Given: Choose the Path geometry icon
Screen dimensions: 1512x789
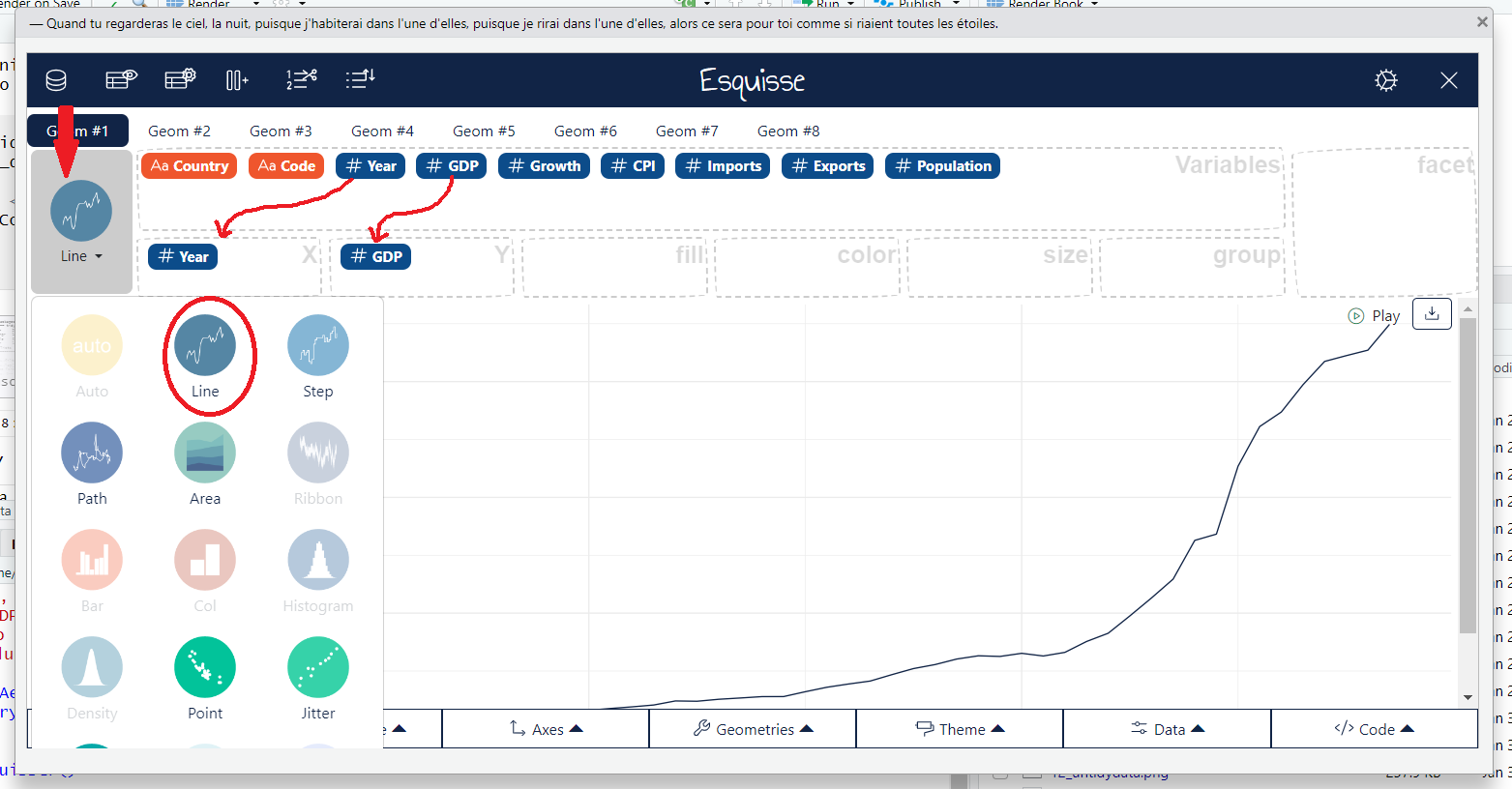Looking at the screenshot, I should pos(92,453).
